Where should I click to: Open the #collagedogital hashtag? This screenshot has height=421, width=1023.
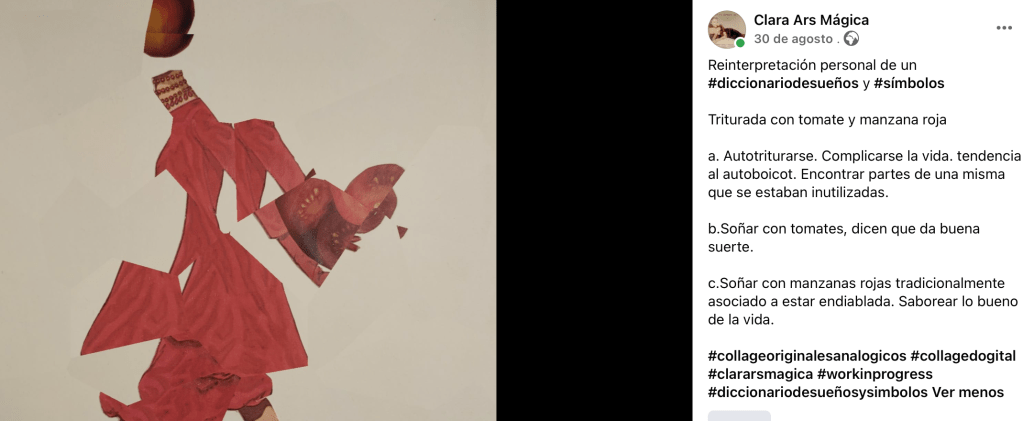click(963, 356)
